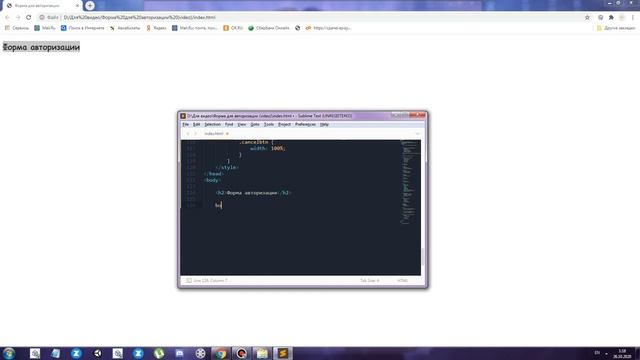Viewport: 640px width, 360px height.
Task: Open the Tab Size setting in the status bar
Action: click(370, 281)
